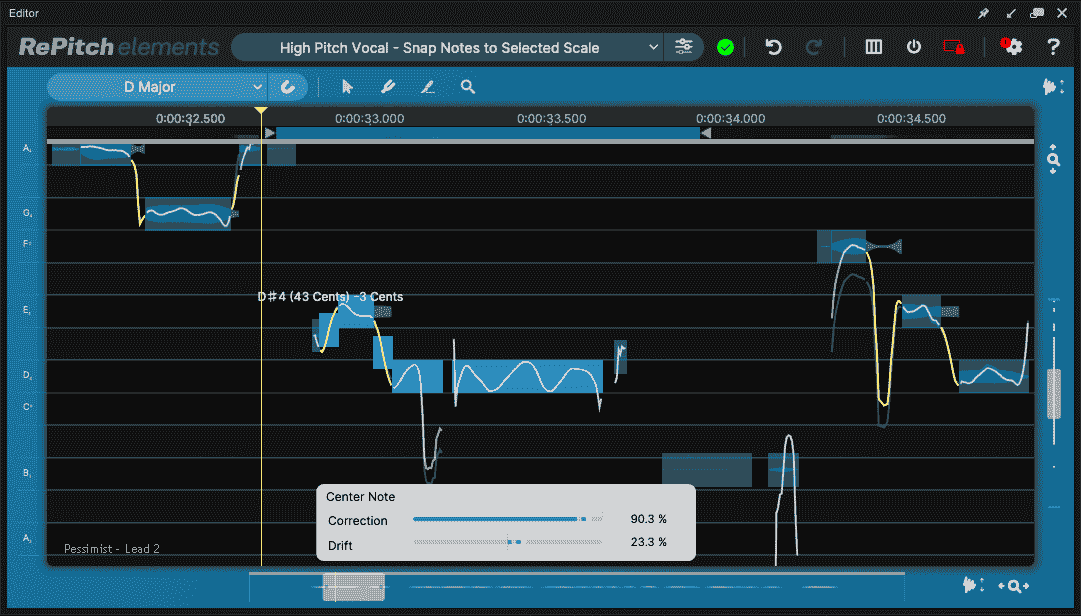
Task: Click the scale refresh button beside D Major
Action: (x=289, y=87)
